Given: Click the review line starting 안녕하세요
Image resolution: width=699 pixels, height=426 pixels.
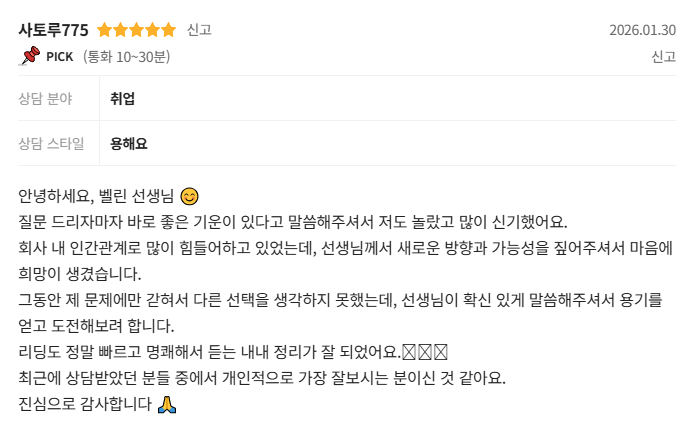Looking at the screenshot, I should 108,196.
